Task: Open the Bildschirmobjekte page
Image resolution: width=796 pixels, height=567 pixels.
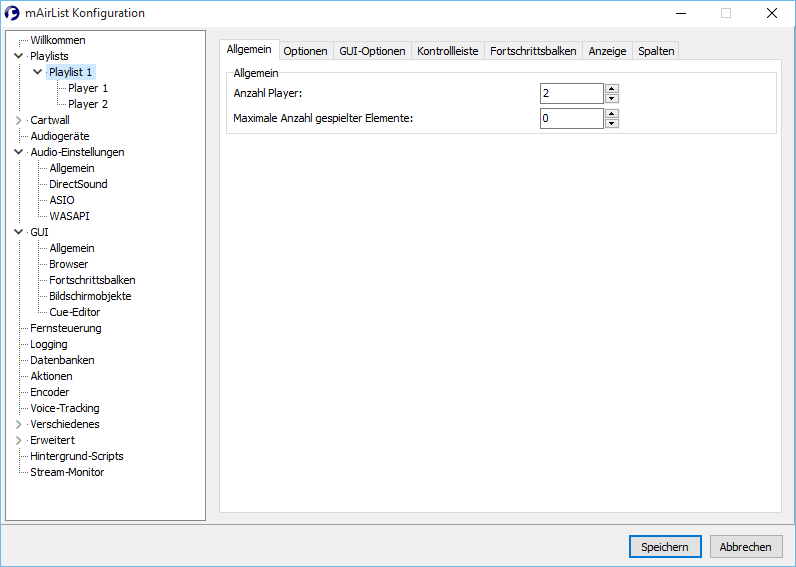Action: coord(90,296)
